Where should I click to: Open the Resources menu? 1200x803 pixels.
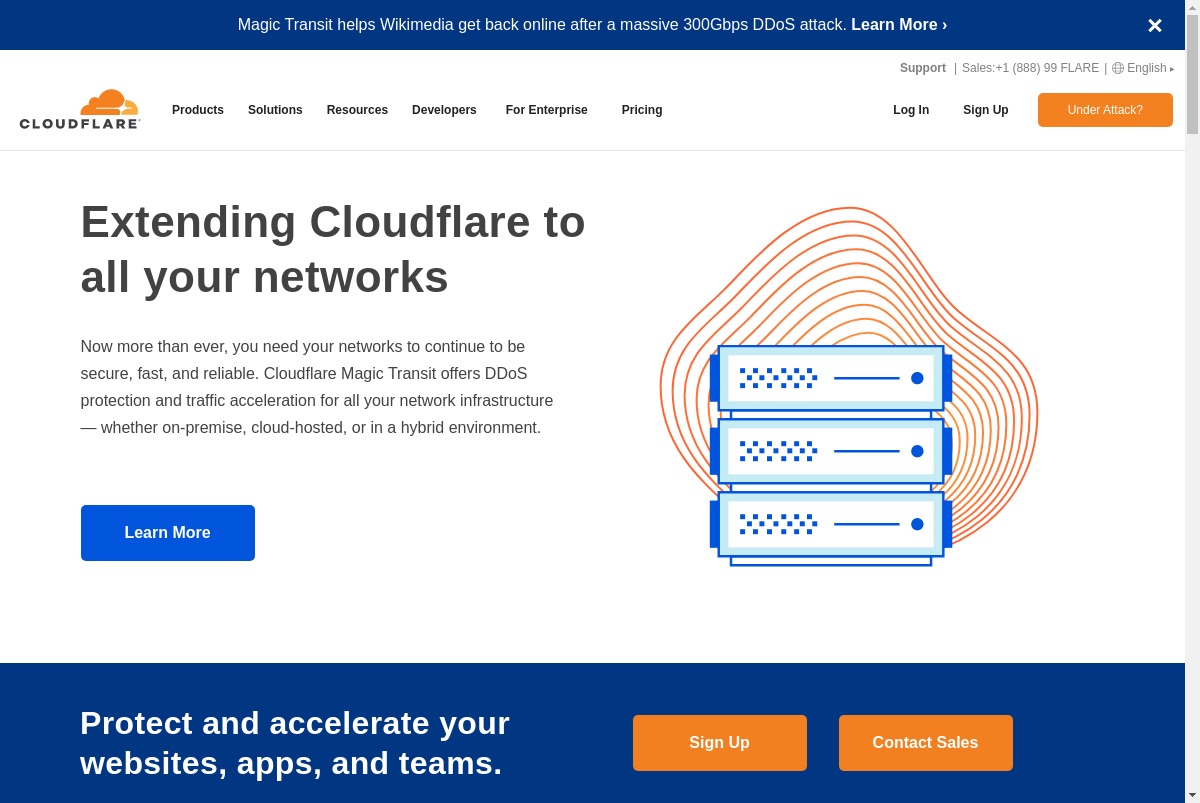tap(357, 110)
